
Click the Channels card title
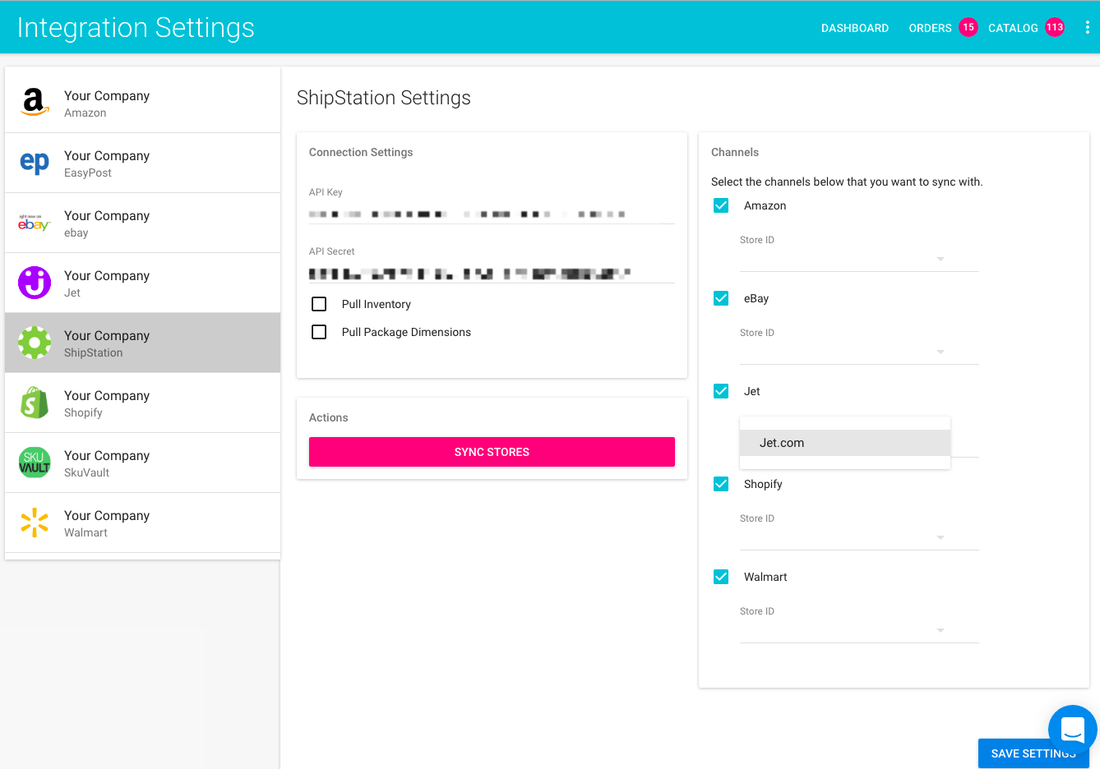pyautogui.click(x=735, y=152)
